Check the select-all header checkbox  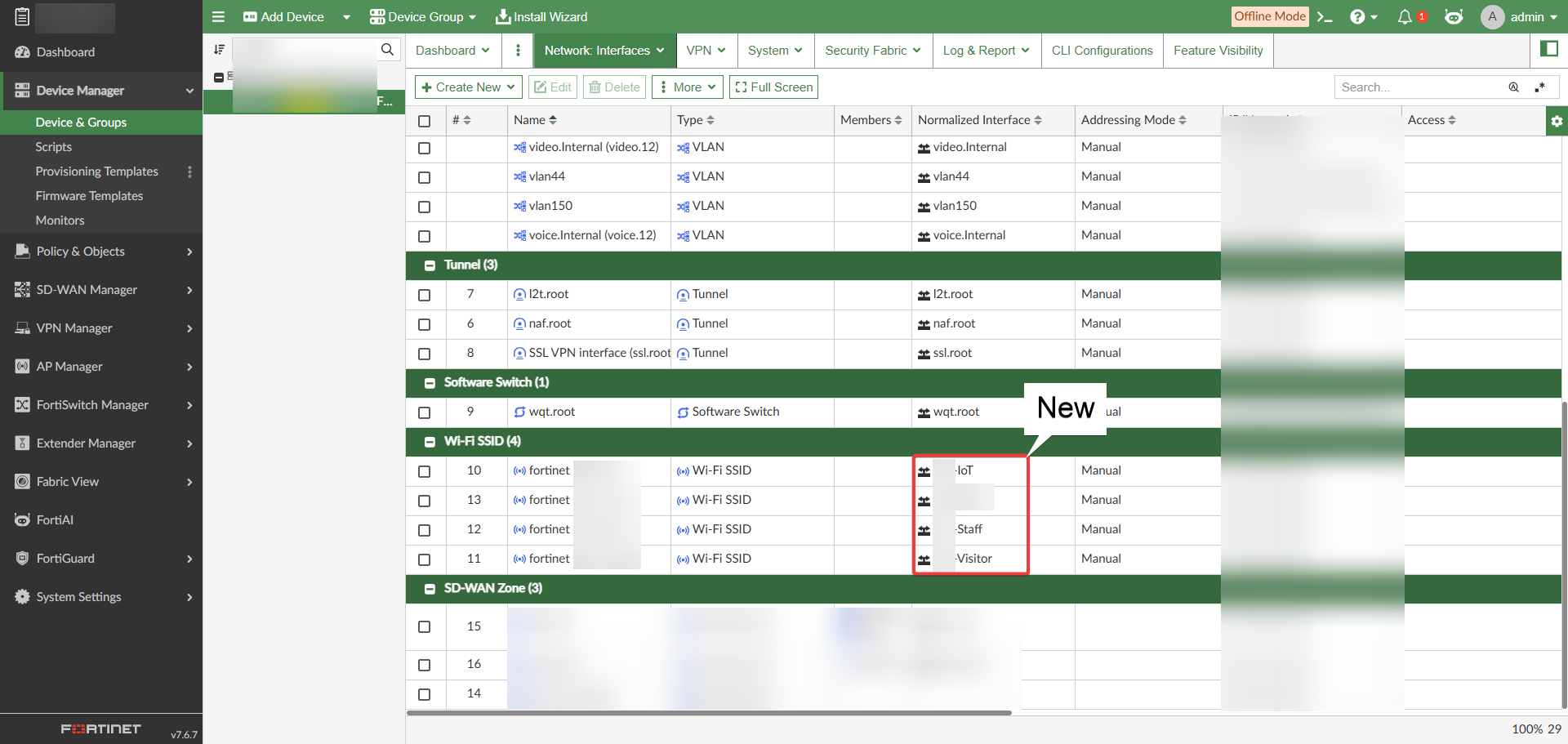(424, 121)
